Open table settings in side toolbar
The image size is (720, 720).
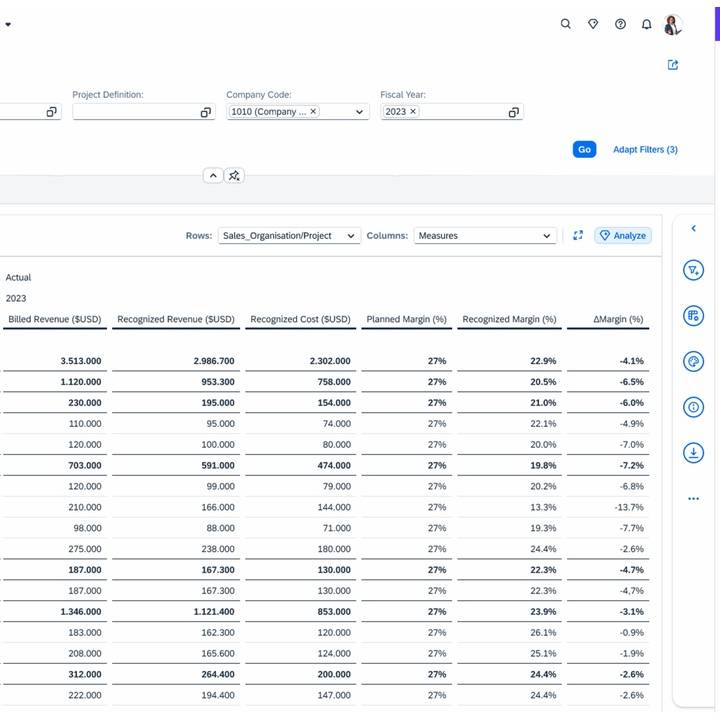pyautogui.click(x=693, y=316)
